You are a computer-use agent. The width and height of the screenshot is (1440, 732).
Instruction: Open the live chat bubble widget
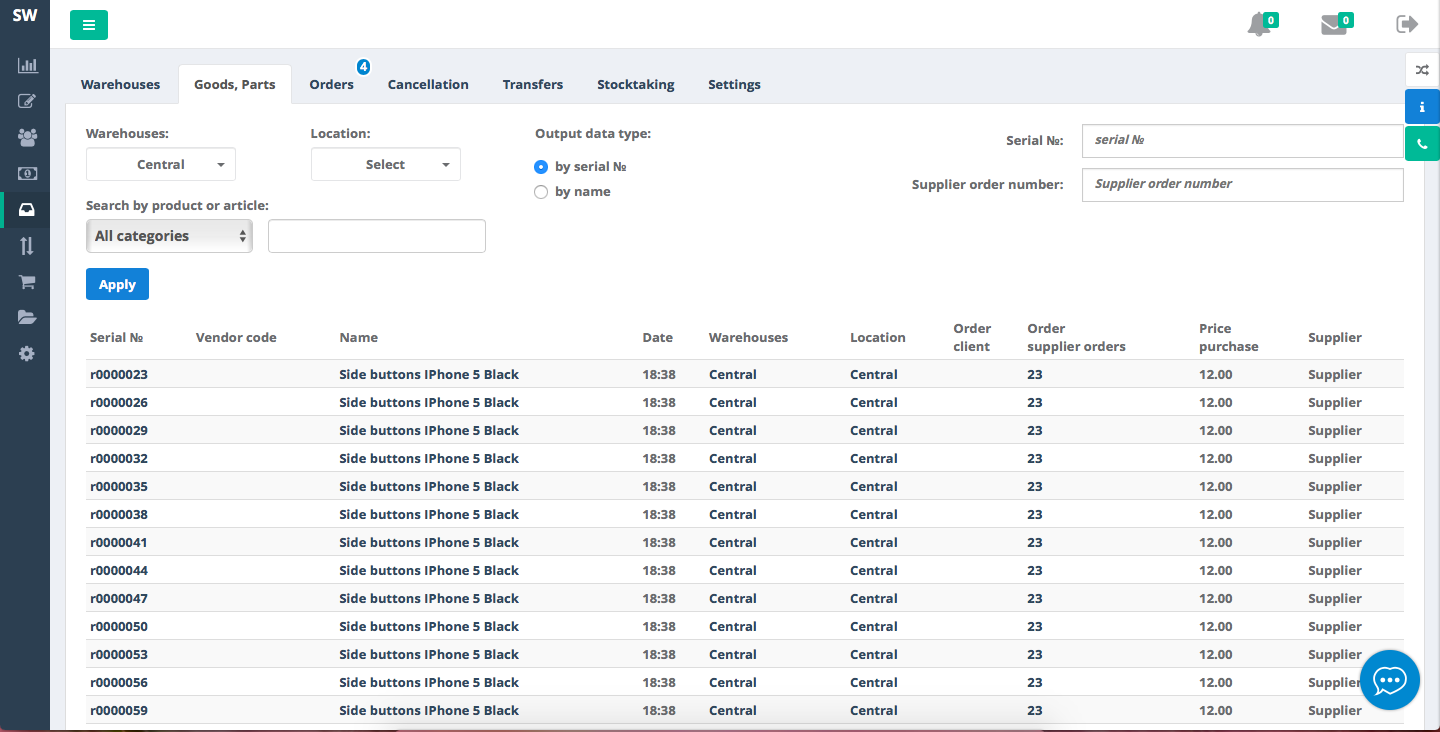click(1390, 680)
